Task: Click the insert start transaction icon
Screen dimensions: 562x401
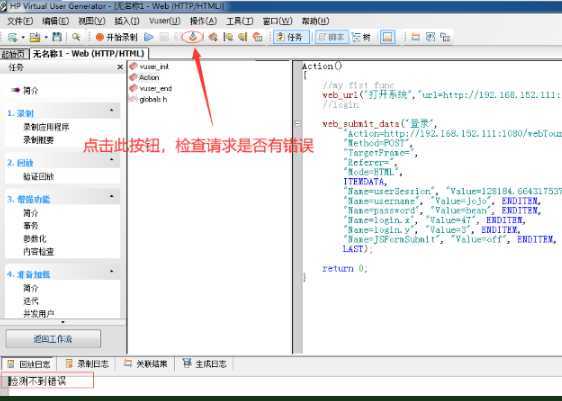Action: pos(228,37)
